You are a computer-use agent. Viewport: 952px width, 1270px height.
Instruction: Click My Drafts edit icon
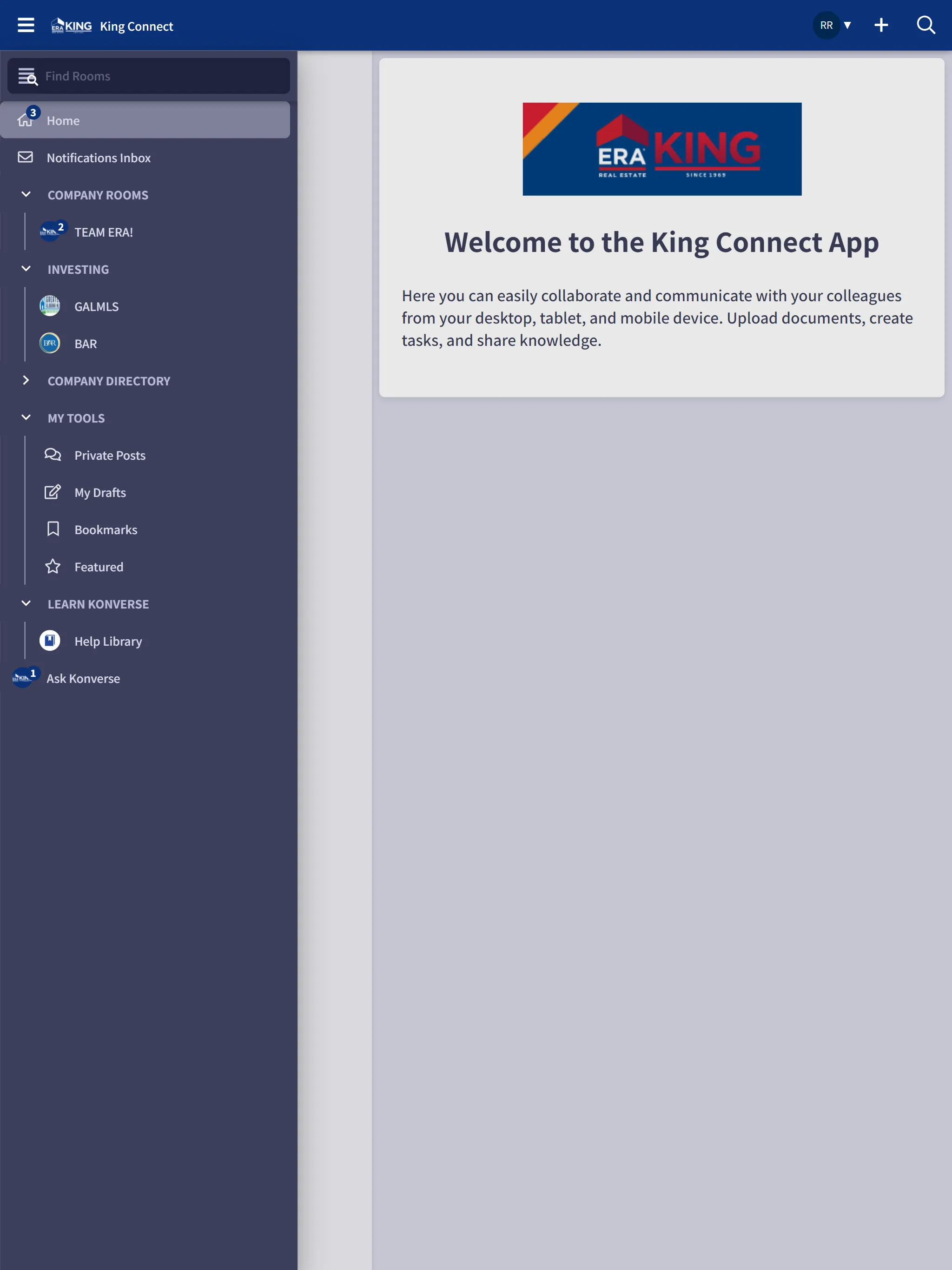tap(52, 491)
